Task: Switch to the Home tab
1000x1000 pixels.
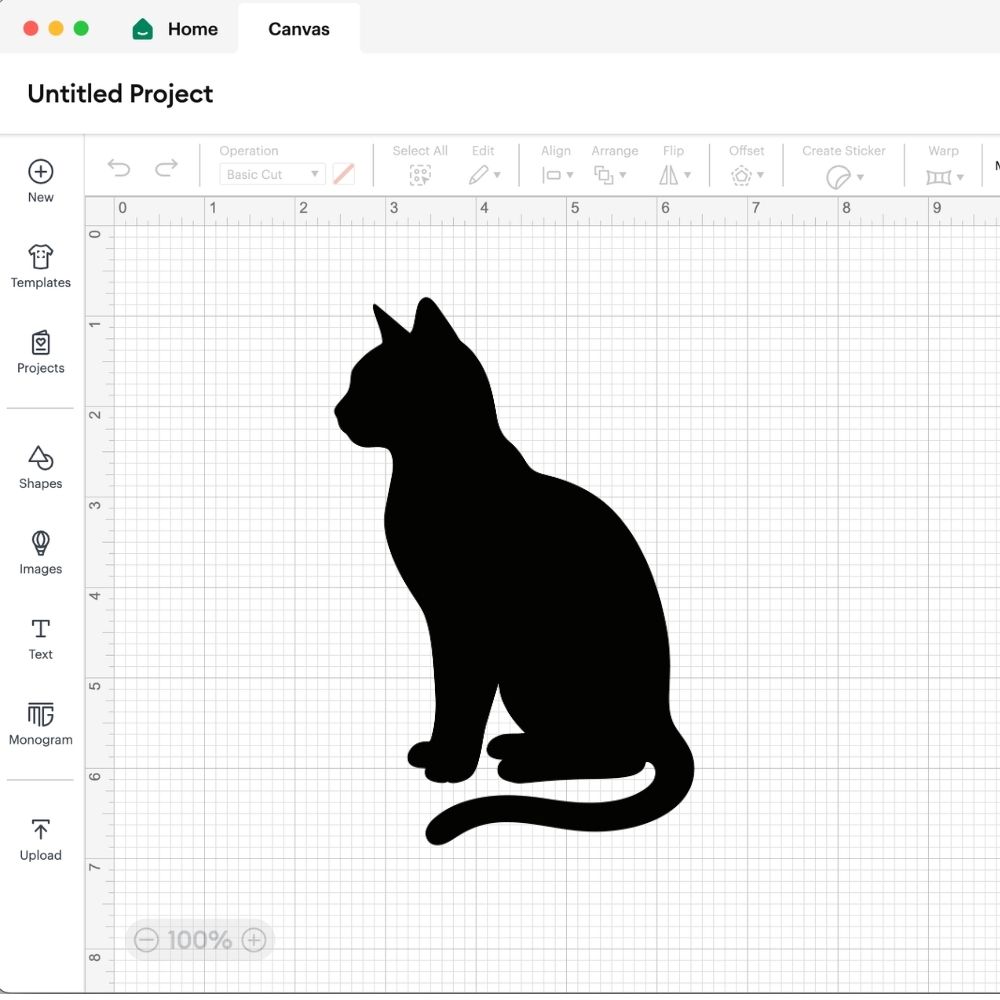Action: pos(175,29)
